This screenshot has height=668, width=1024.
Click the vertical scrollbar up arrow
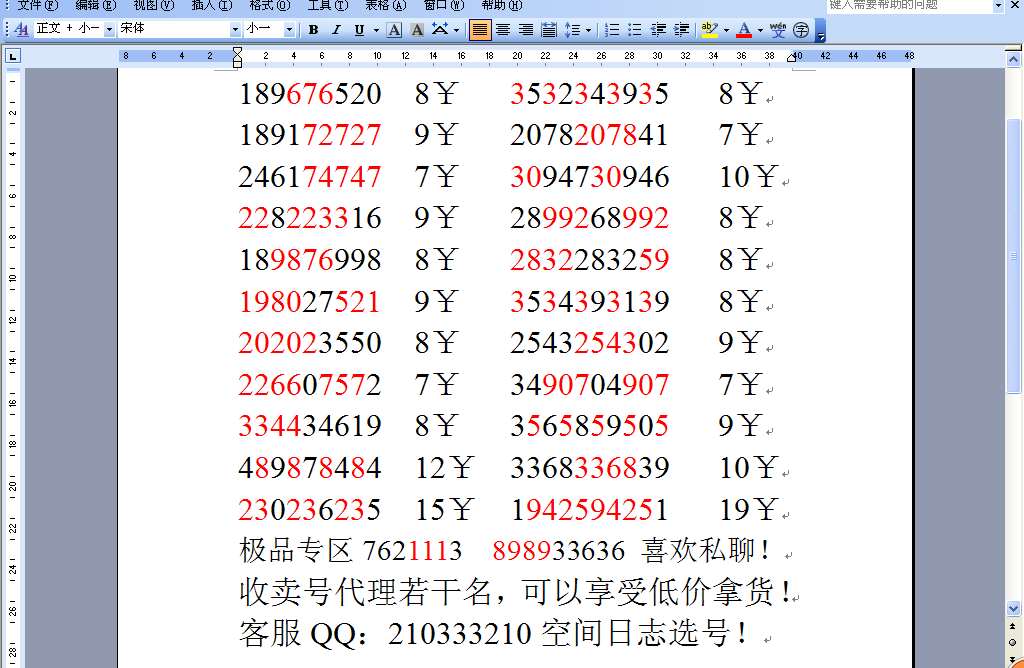pos(1014,59)
